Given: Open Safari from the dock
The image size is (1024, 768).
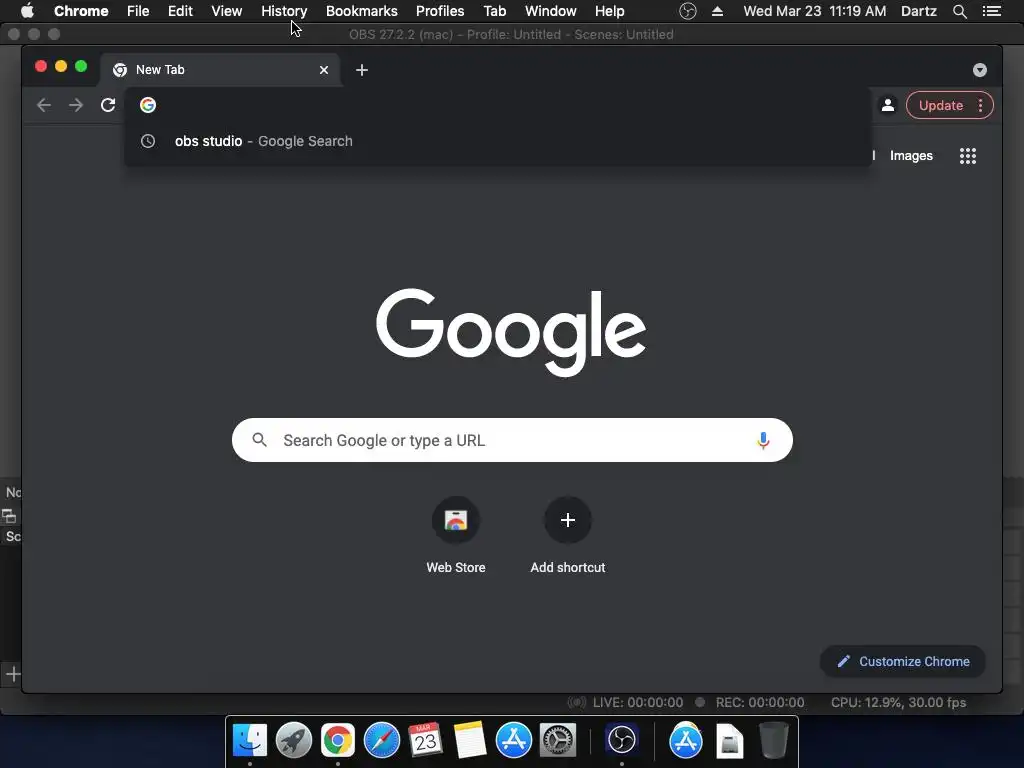Looking at the screenshot, I should pyautogui.click(x=381, y=740).
